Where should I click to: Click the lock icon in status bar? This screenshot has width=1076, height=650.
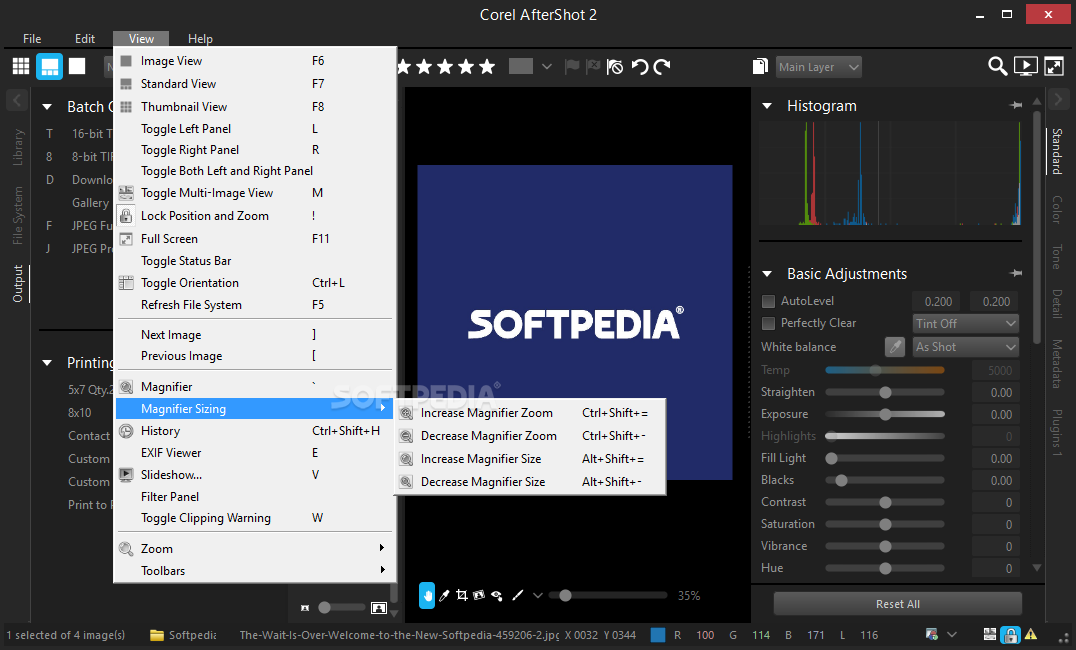coord(1009,634)
